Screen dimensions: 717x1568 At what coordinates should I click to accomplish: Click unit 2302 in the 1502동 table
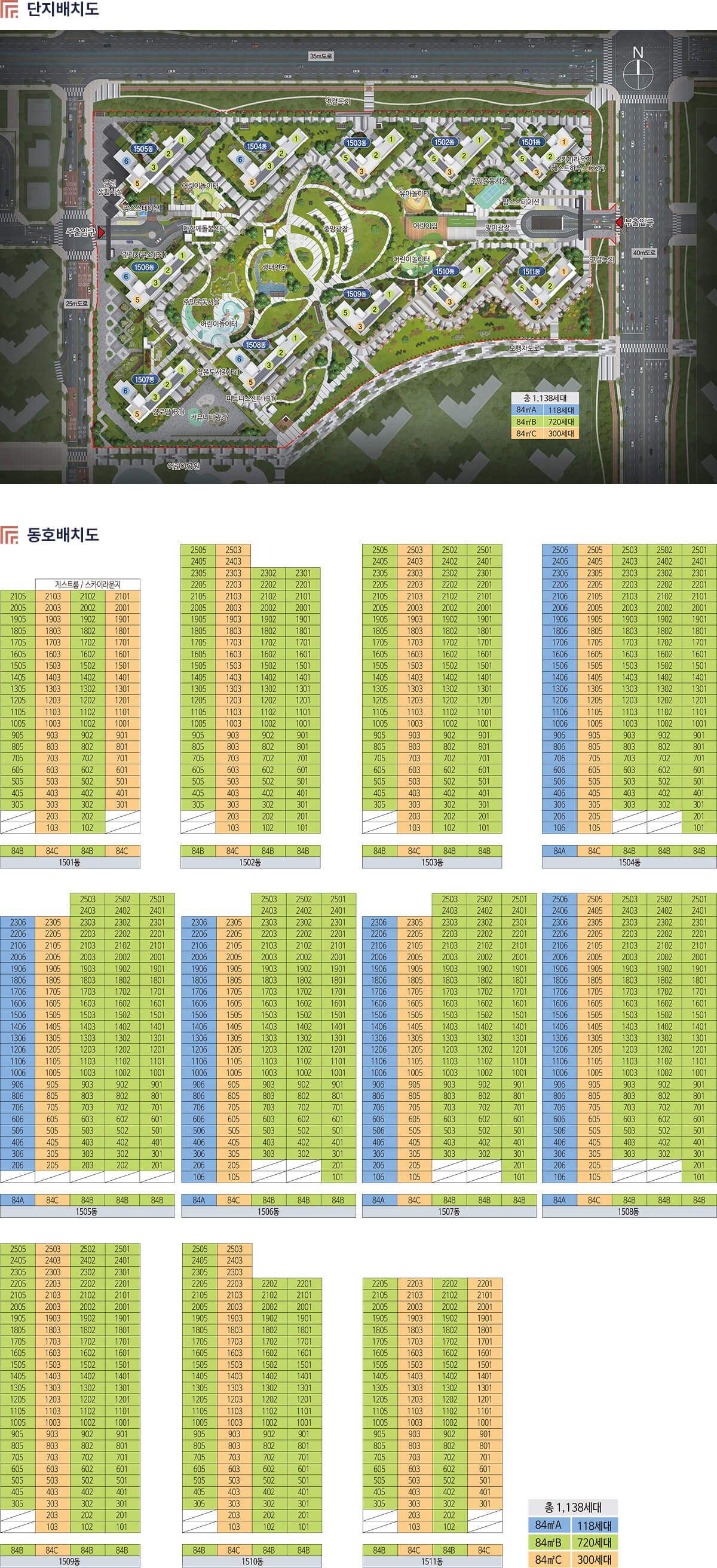pyautogui.click(x=268, y=573)
